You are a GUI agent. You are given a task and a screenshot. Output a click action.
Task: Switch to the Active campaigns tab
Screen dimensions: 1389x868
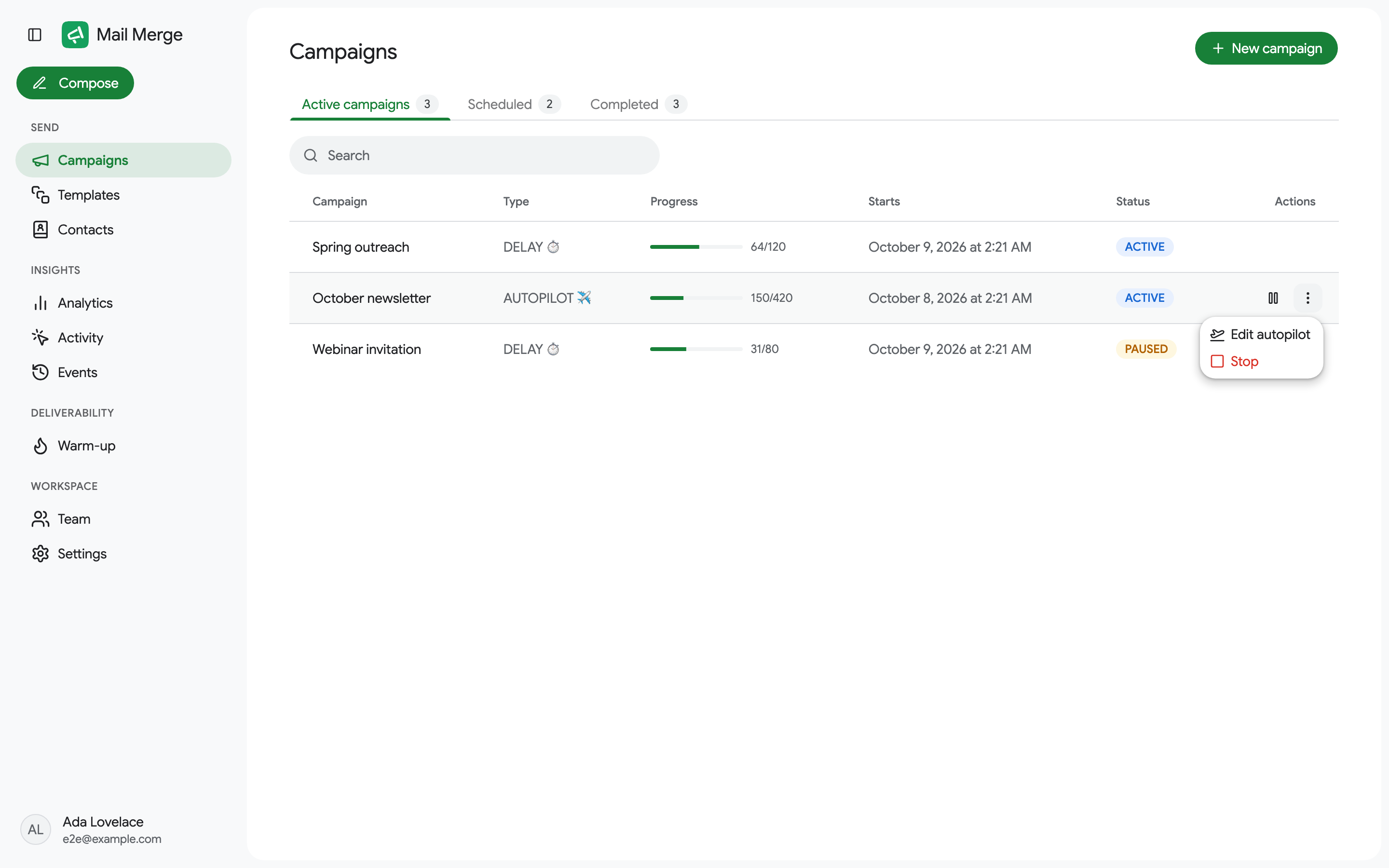(369, 105)
